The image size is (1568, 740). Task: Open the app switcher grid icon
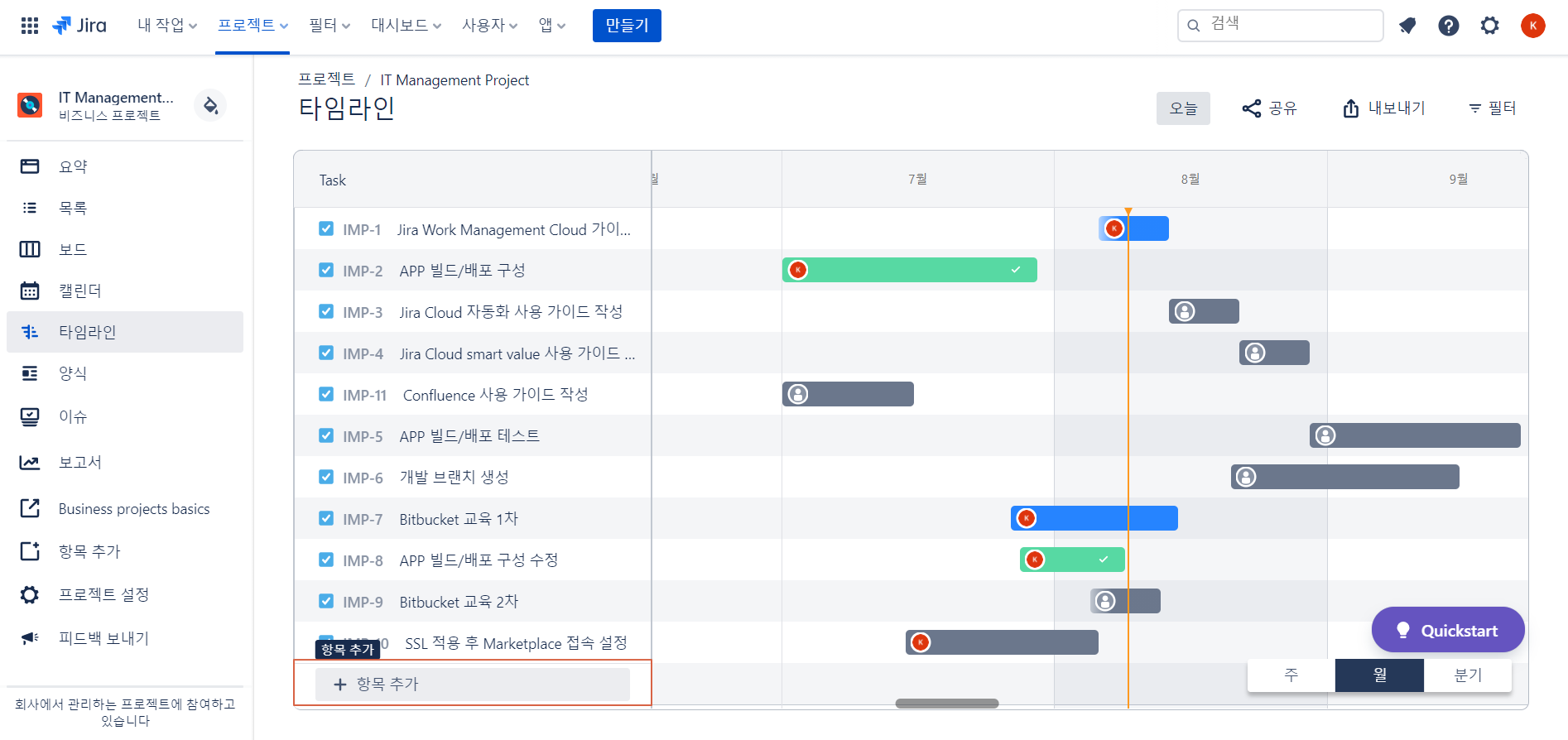[30, 26]
